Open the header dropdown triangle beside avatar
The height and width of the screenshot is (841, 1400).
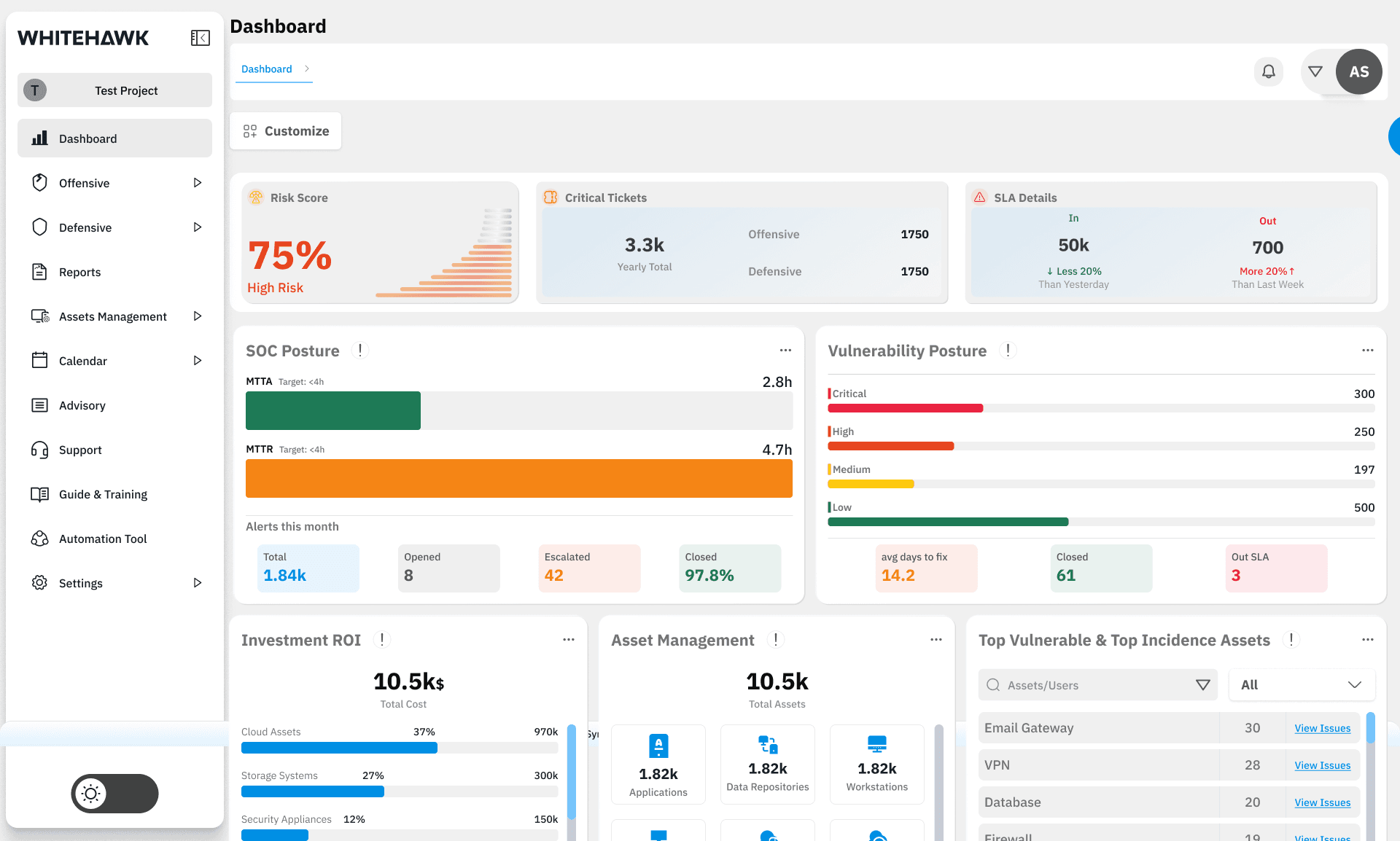[x=1315, y=71]
